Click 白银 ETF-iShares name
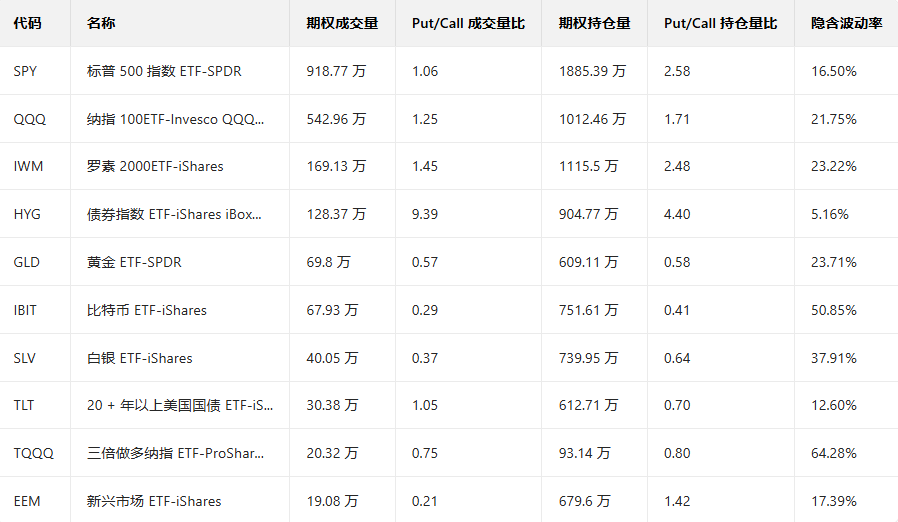The height and width of the screenshot is (522, 898). [139, 358]
